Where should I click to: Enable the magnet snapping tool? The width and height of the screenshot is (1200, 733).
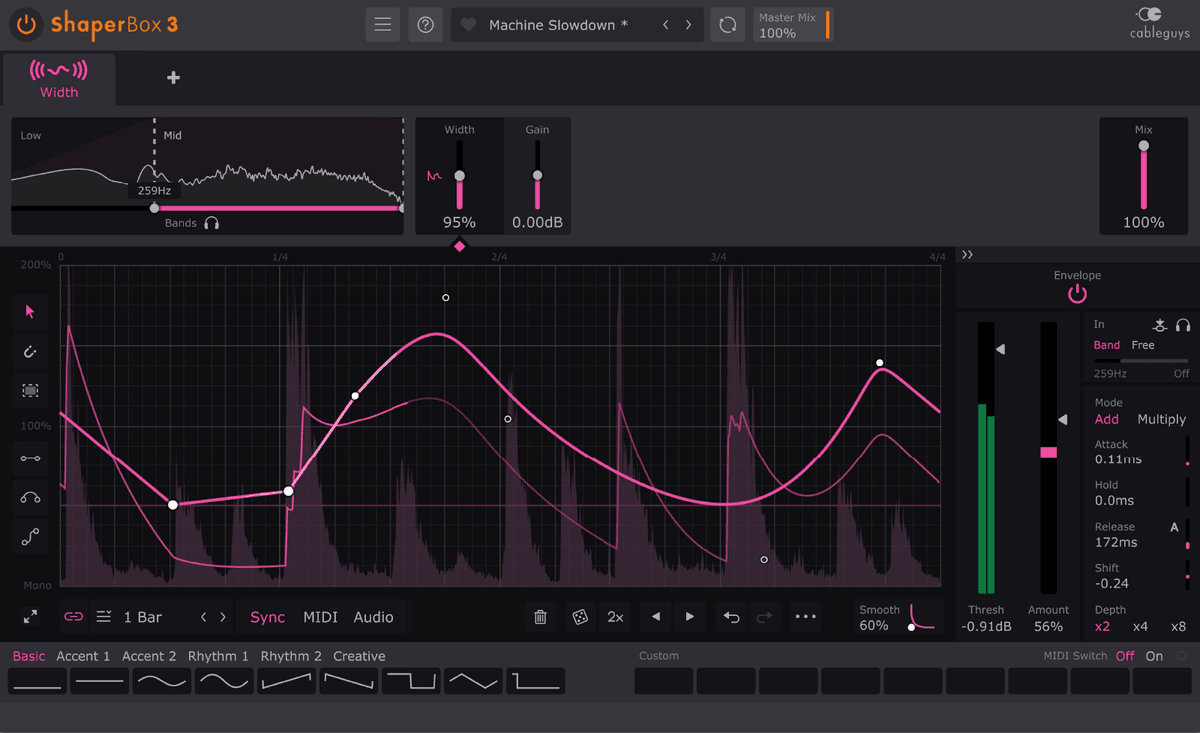click(30, 351)
